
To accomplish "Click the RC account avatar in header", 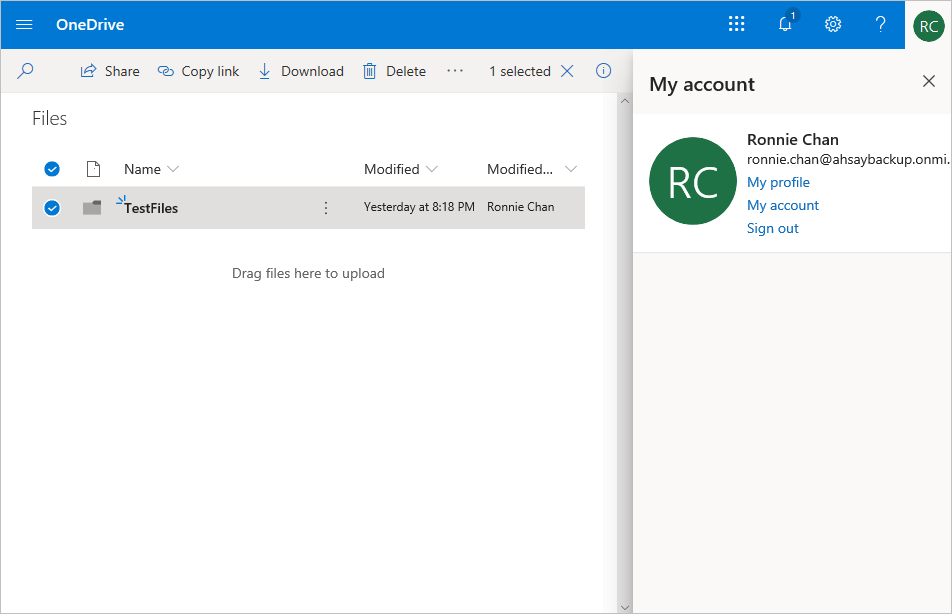I will pyautogui.click(x=928, y=25).
